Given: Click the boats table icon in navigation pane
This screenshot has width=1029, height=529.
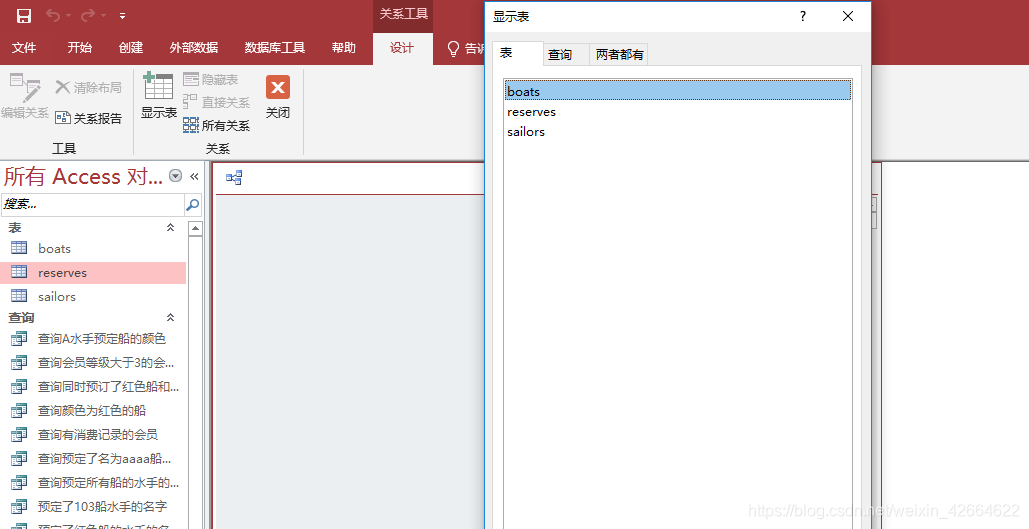Looking at the screenshot, I should pyautogui.click(x=19, y=247).
